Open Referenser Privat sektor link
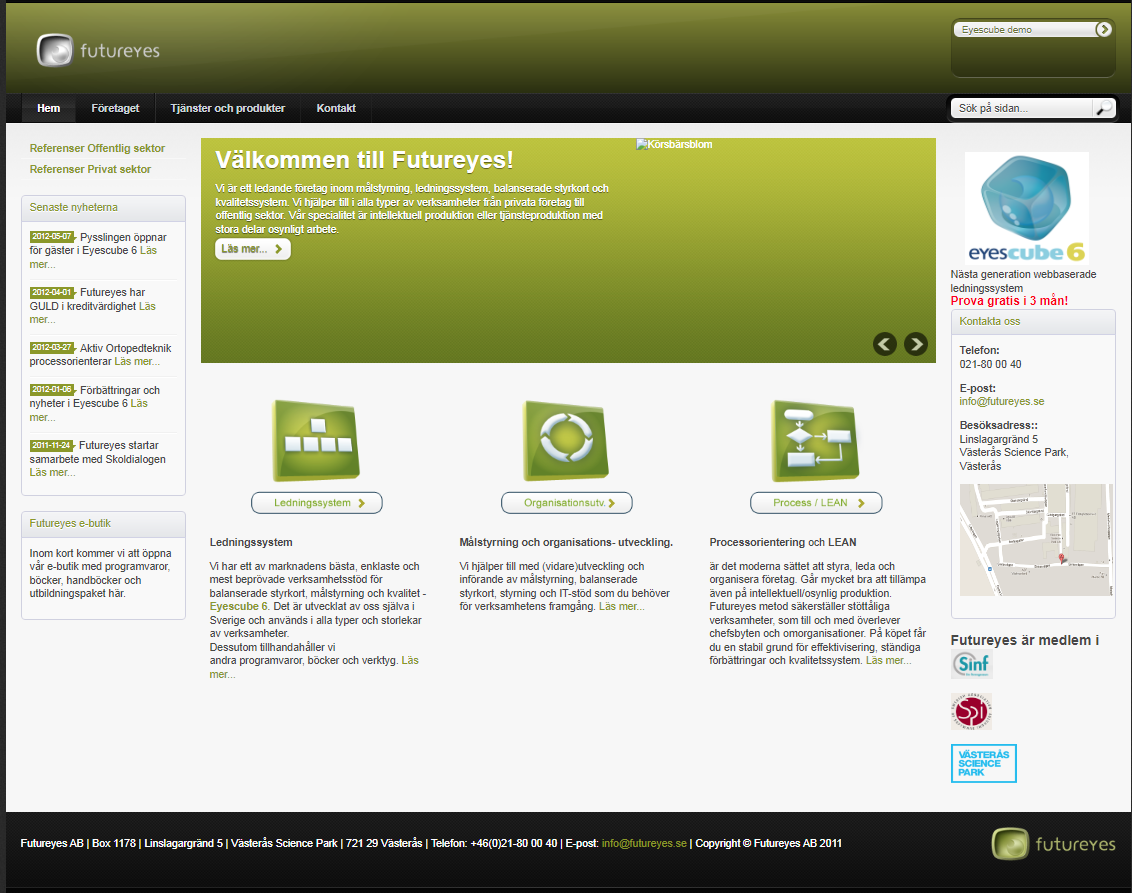 pos(90,169)
